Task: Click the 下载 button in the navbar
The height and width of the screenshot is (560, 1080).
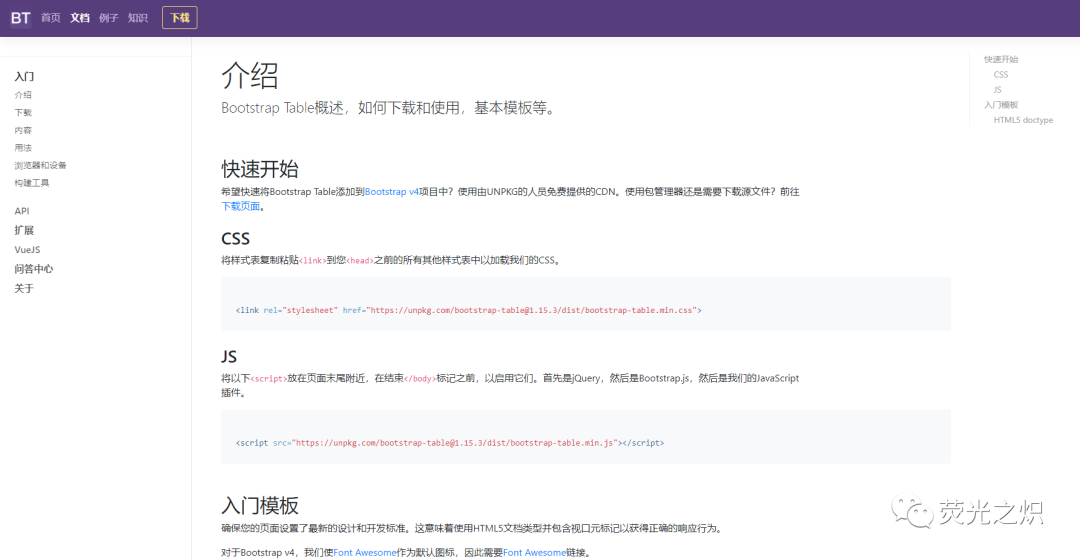Action: pos(180,18)
